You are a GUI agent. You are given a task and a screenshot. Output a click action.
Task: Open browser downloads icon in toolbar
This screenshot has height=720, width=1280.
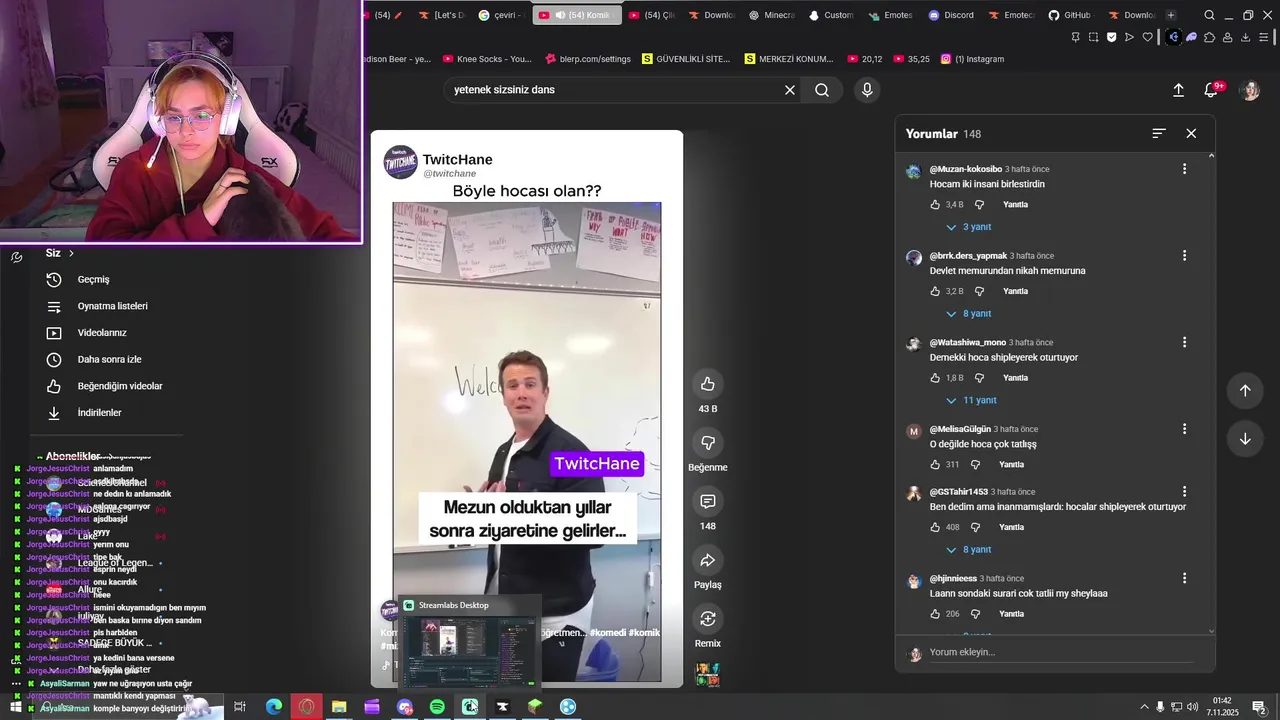pyautogui.click(x=1245, y=37)
